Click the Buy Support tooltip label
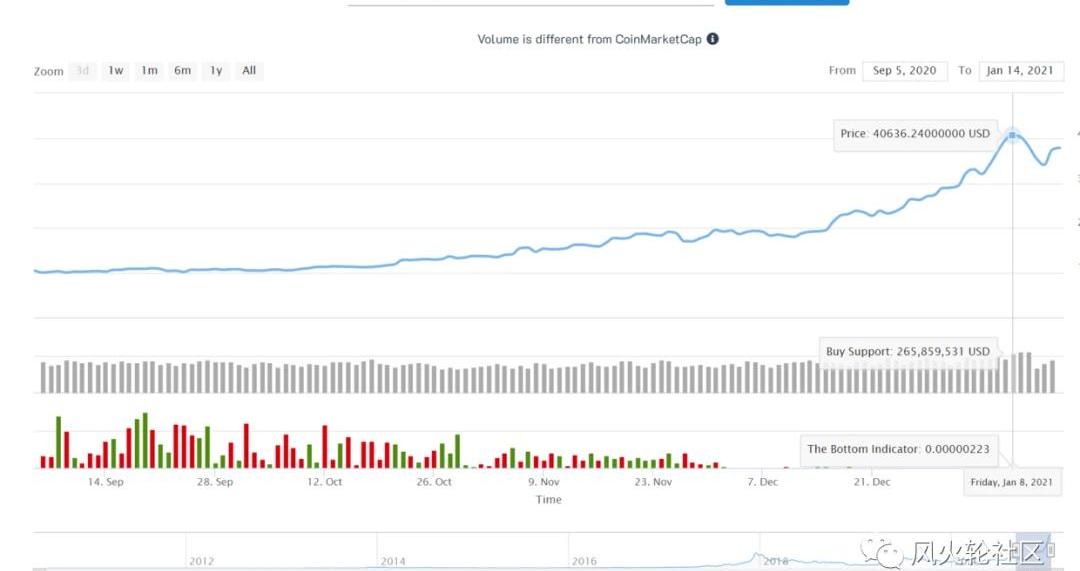The height and width of the screenshot is (571, 1080). click(x=907, y=352)
